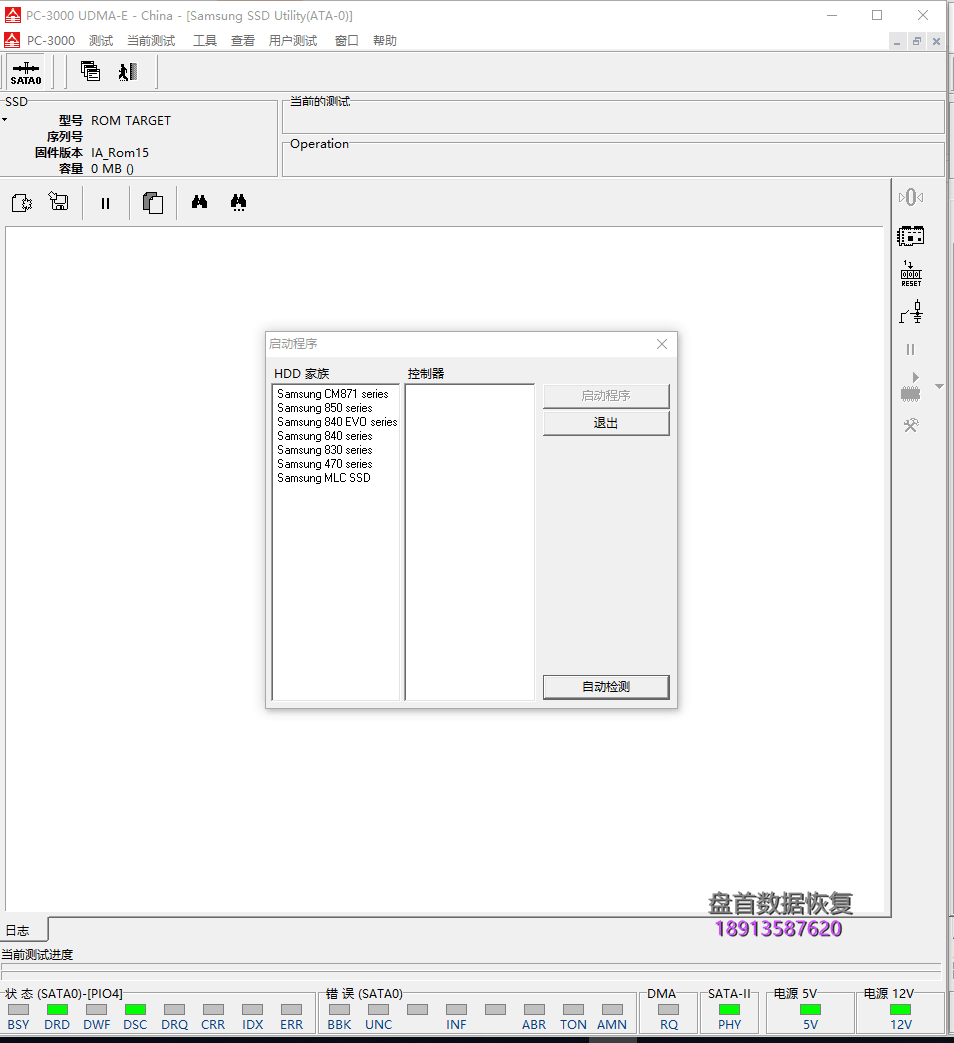Open the PC-3000 menu
Screen dimensions: 954x1043
[51, 41]
